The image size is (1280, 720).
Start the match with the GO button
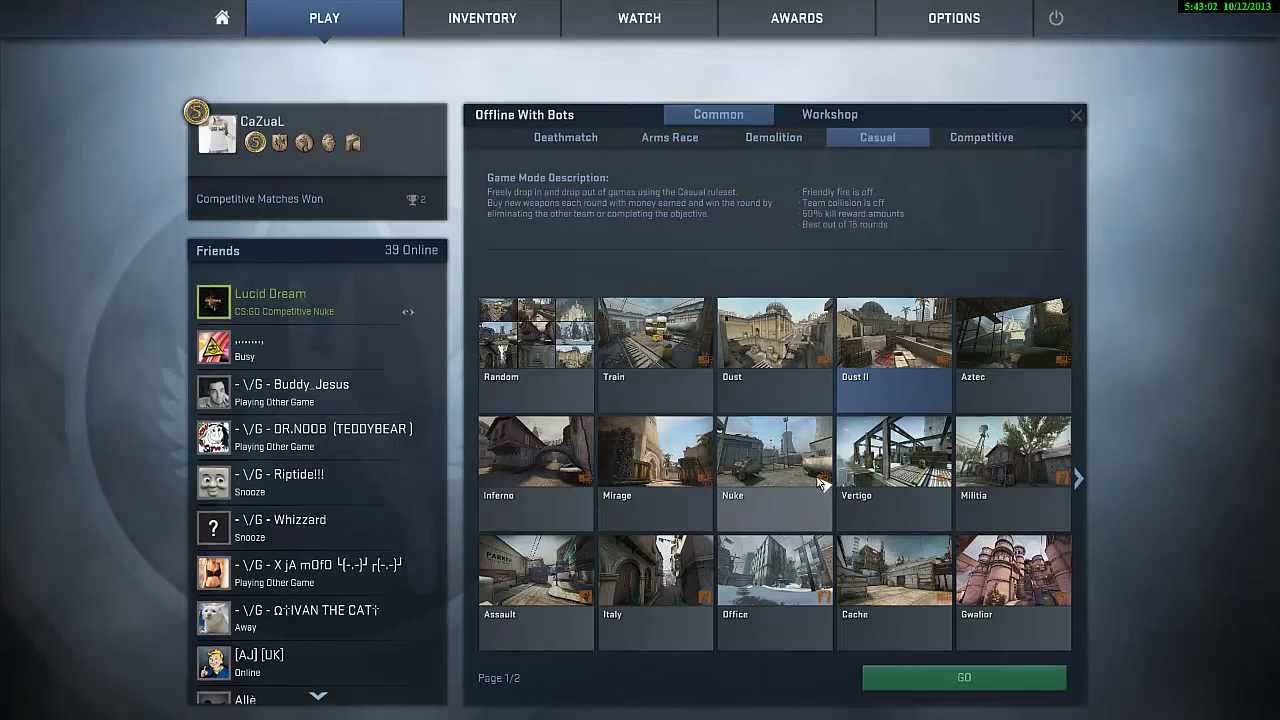point(964,678)
